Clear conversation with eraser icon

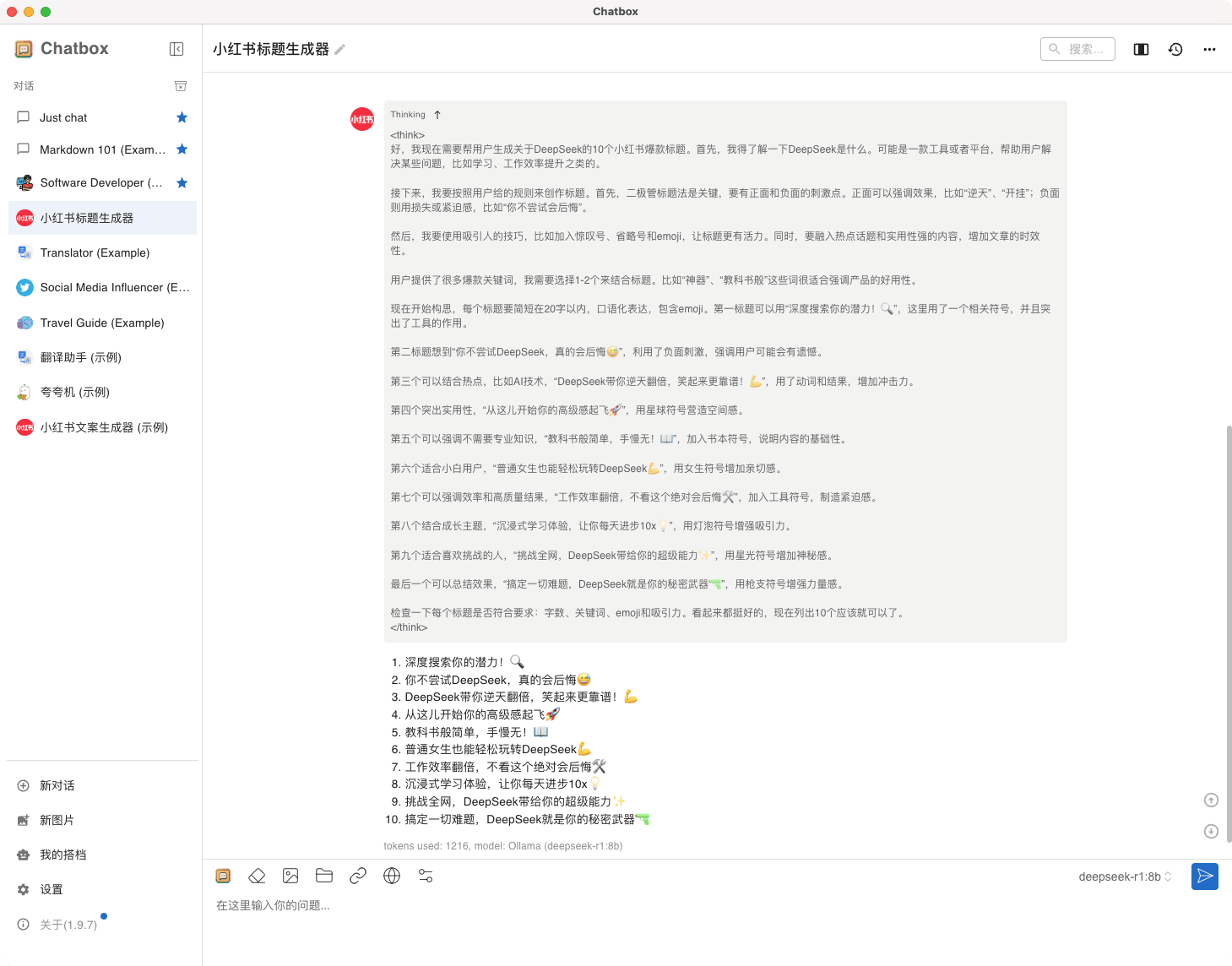pyautogui.click(x=257, y=876)
